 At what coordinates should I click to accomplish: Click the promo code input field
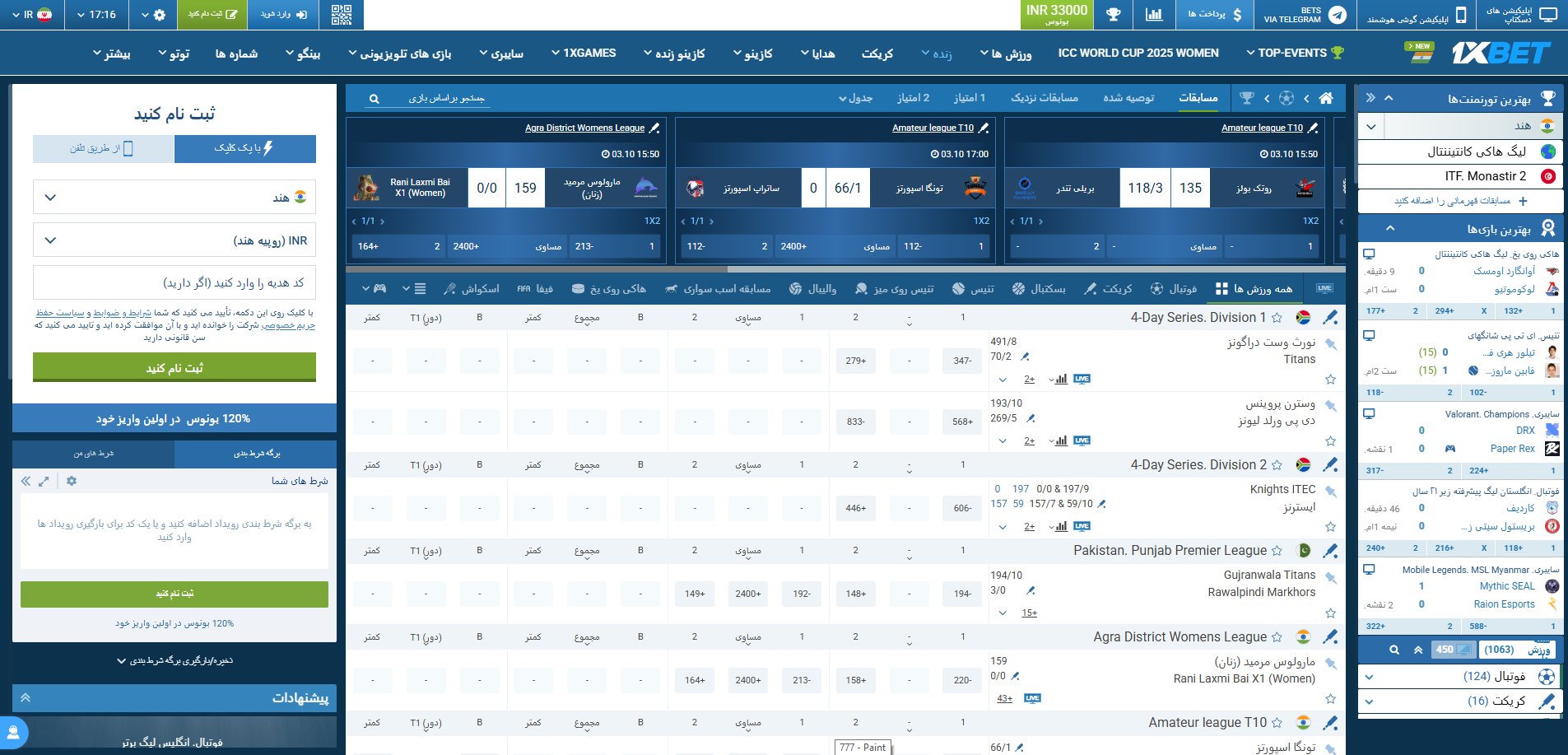click(174, 283)
